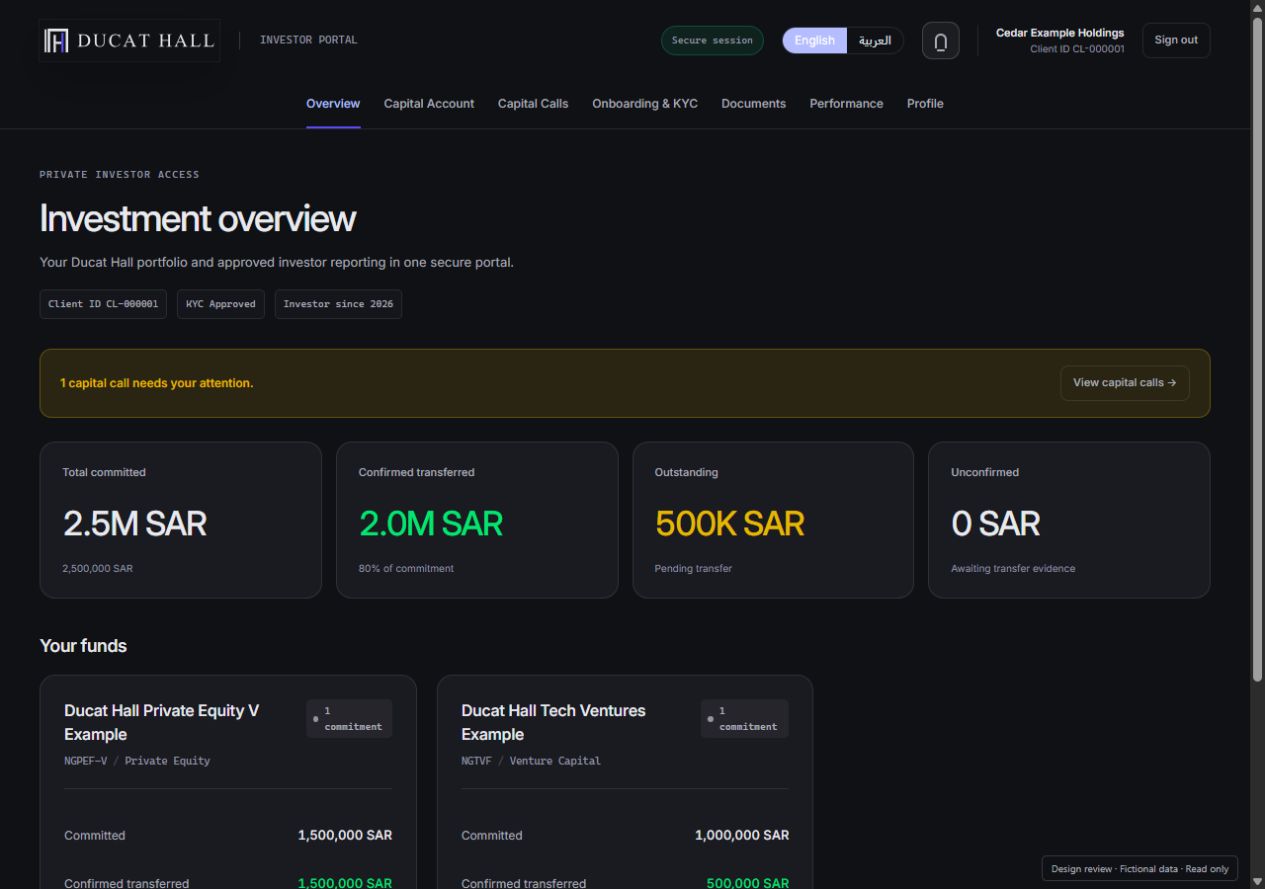Click the Secure session badge
1265x889 pixels.
pos(712,41)
